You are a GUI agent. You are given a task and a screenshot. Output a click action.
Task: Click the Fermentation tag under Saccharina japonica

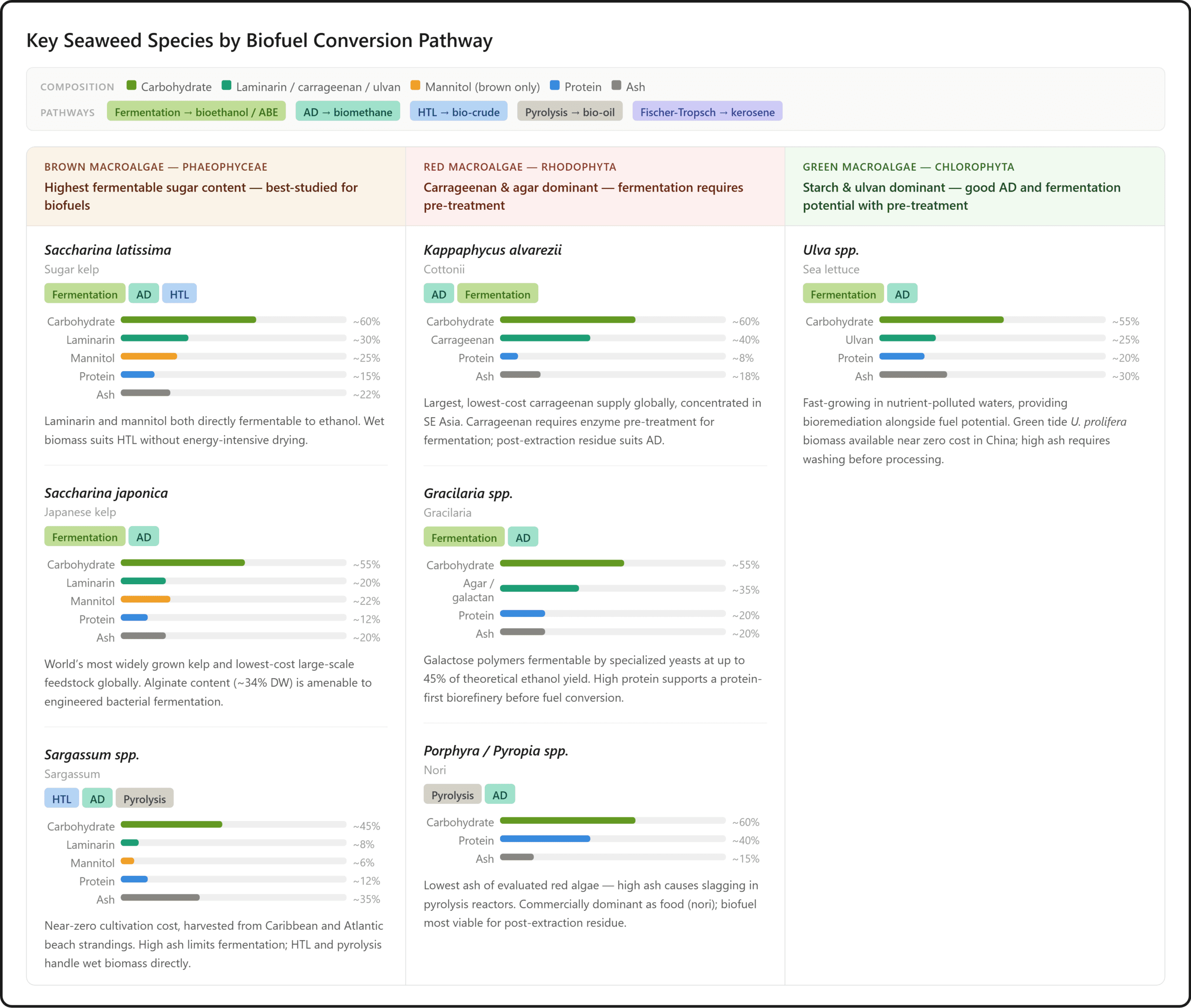pos(85,537)
